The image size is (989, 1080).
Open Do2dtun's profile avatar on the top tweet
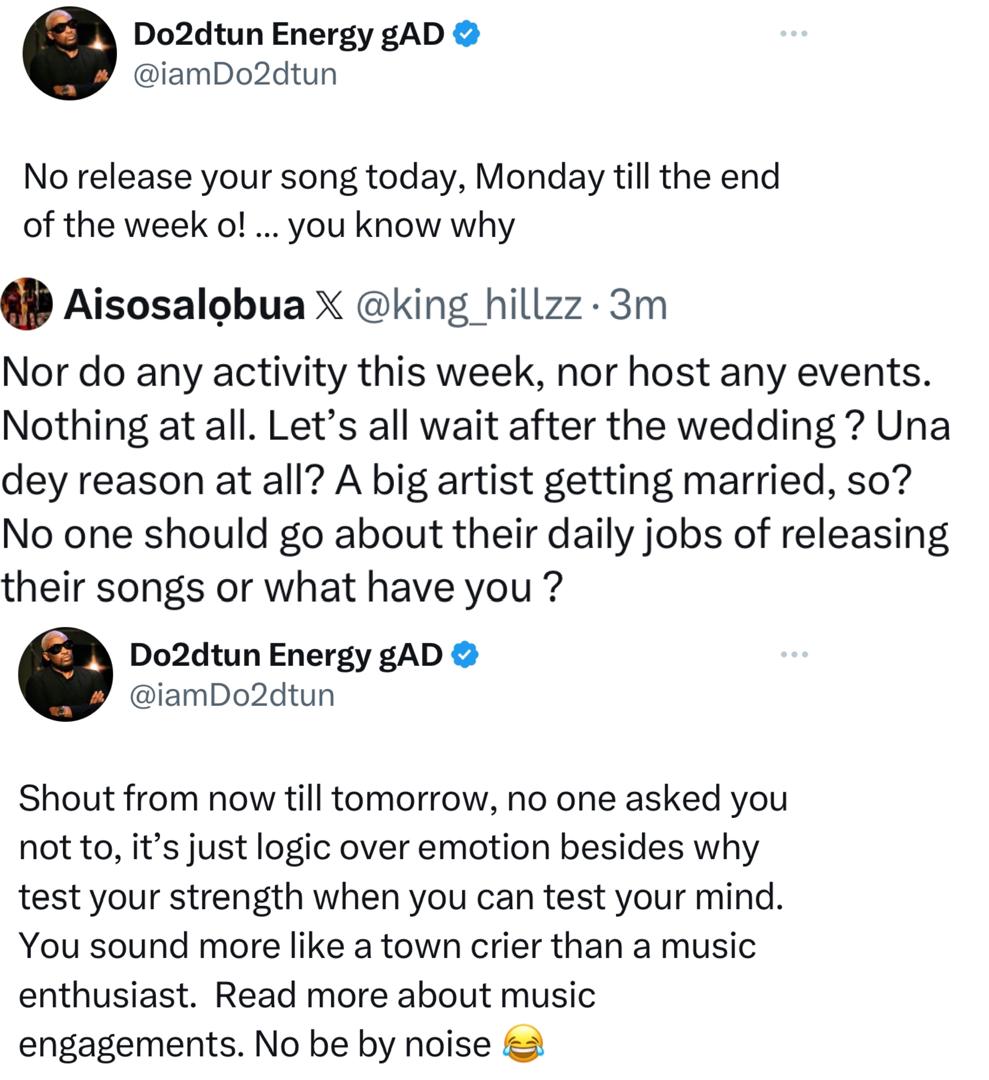click(x=70, y=52)
